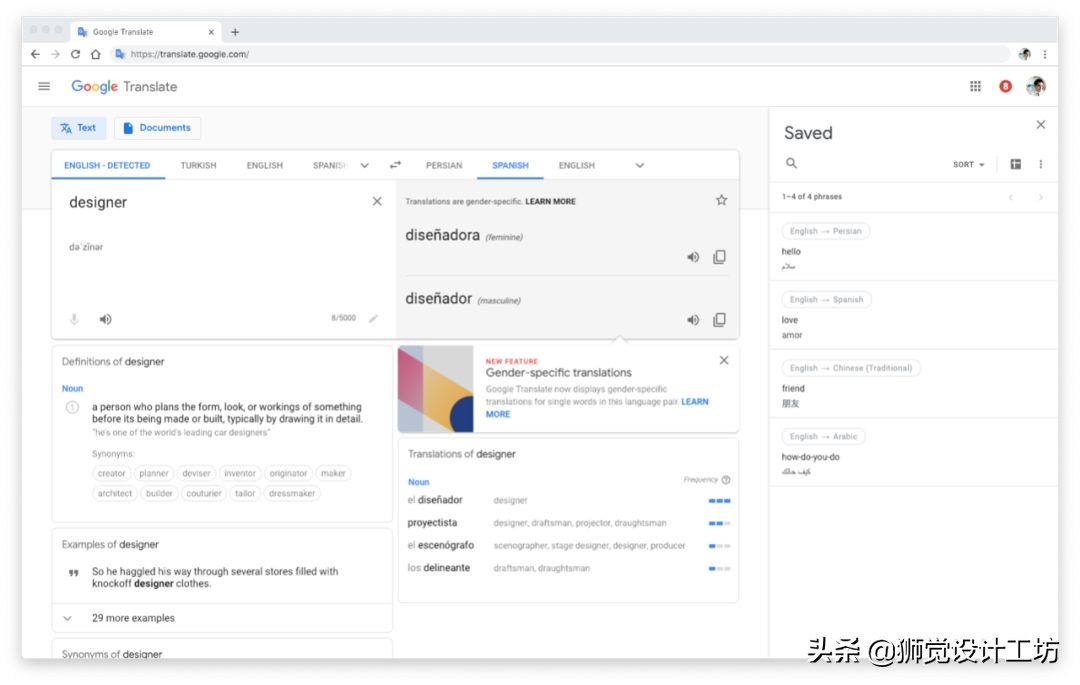Click the synonym chip 'creator'
1080x685 pixels.
[112, 473]
